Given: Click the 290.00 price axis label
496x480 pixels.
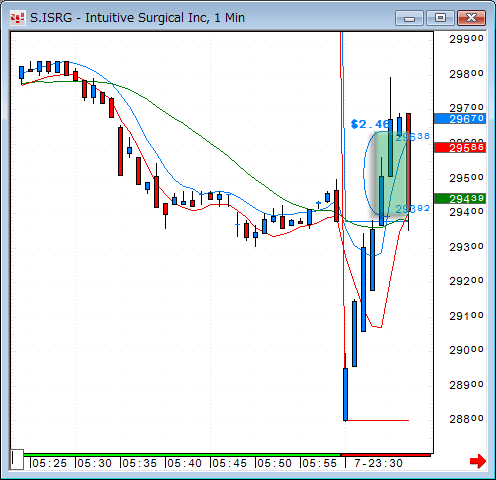Looking at the screenshot, I should pos(466,350).
